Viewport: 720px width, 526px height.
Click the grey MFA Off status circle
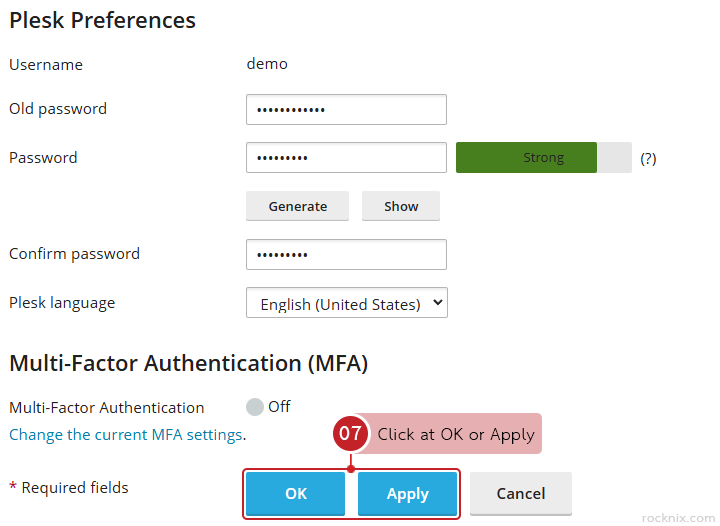[x=255, y=407]
